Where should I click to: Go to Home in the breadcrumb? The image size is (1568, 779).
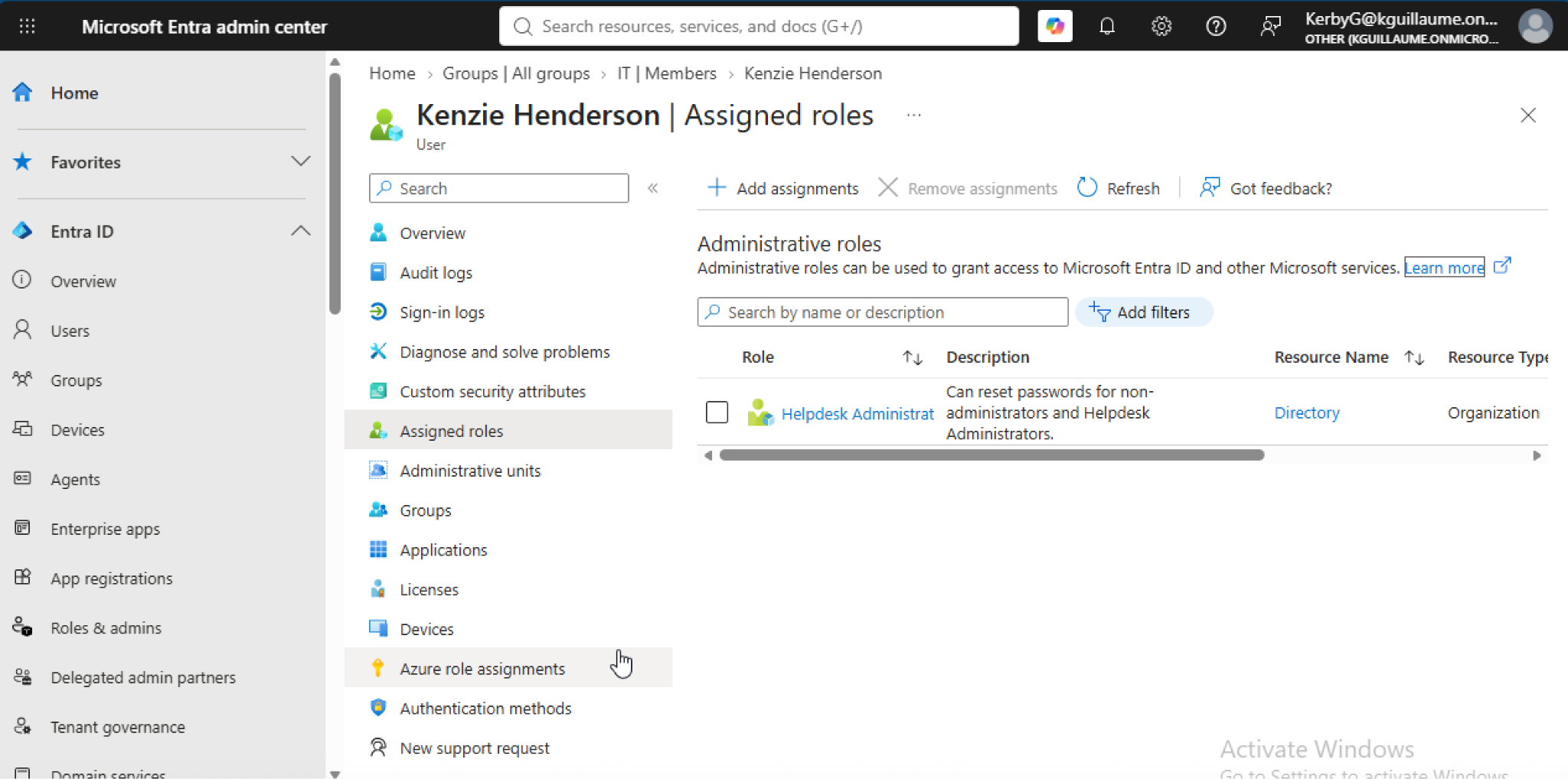pyautogui.click(x=392, y=73)
